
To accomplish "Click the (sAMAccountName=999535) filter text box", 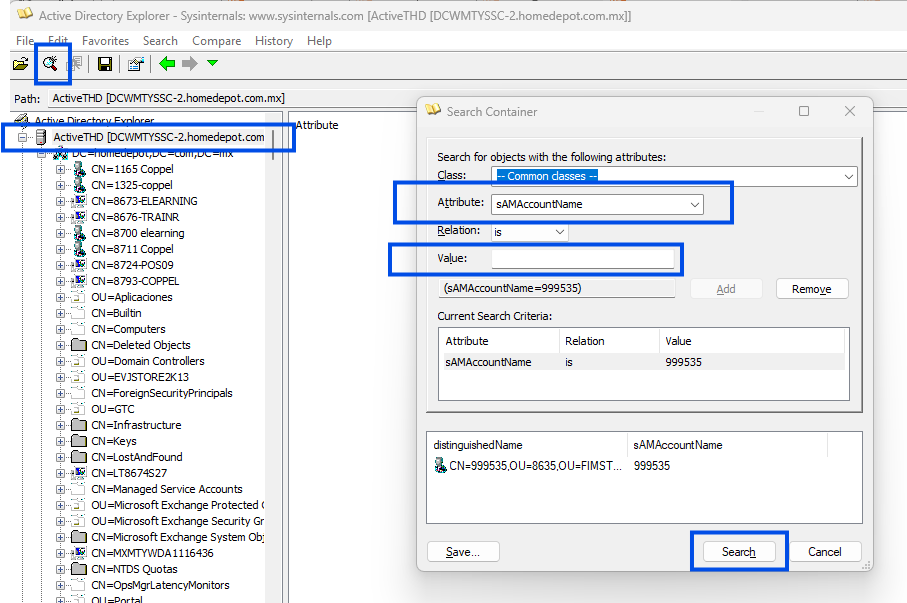I will 556,288.
